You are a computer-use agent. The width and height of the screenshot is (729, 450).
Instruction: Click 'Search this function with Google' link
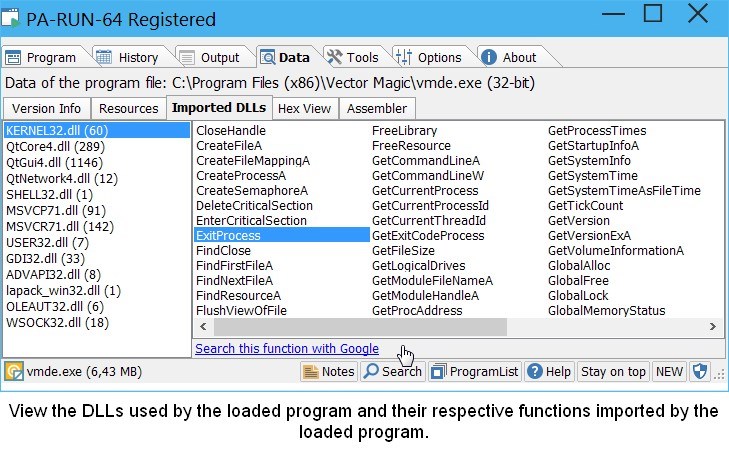287,349
